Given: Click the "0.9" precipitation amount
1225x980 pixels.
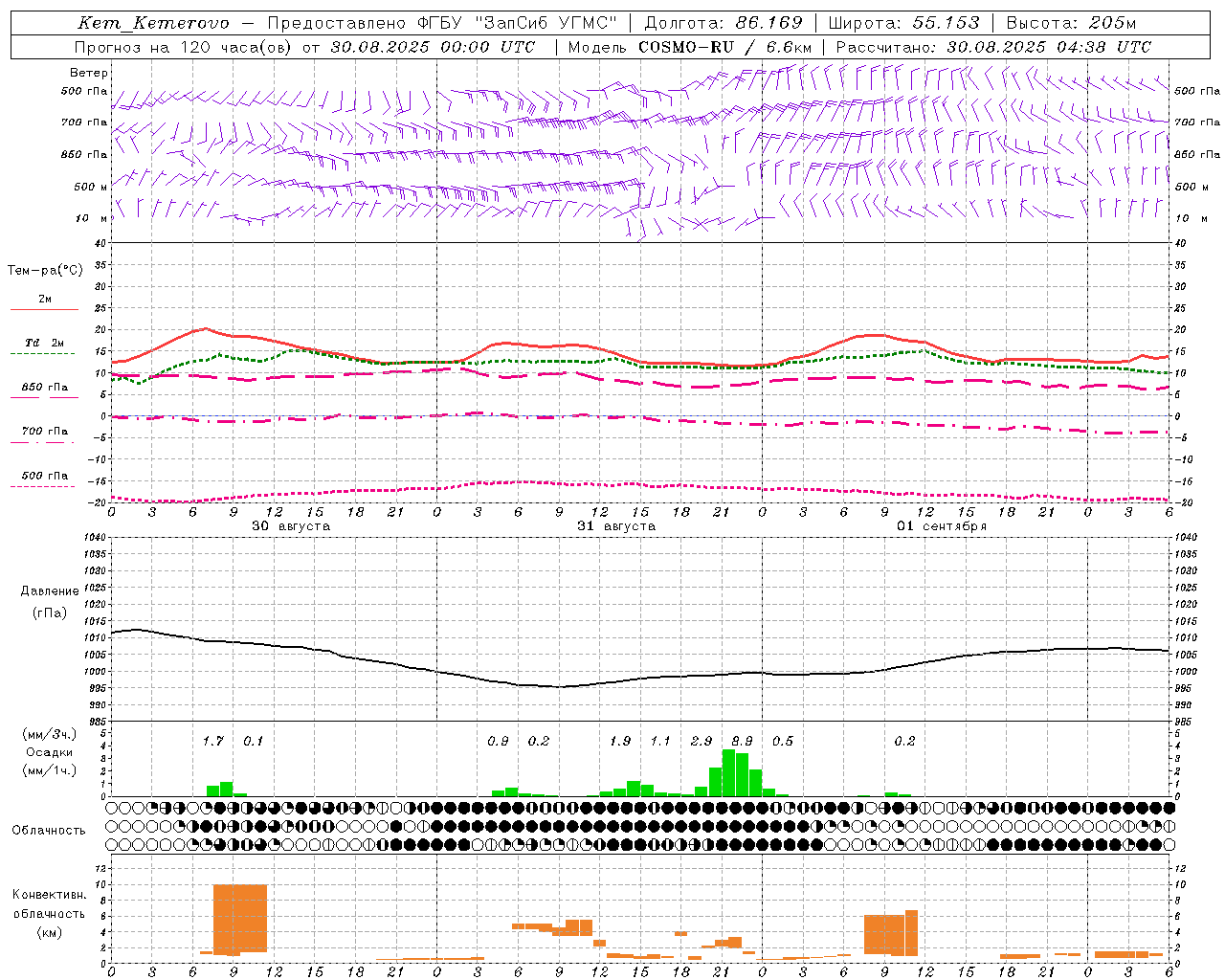Looking at the screenshot, I should pos(498,741).
